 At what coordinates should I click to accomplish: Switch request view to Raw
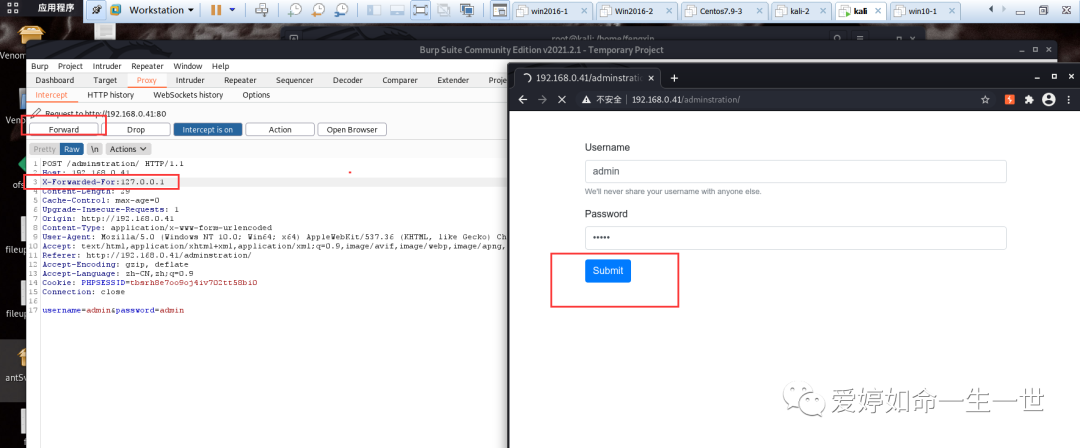72,149
